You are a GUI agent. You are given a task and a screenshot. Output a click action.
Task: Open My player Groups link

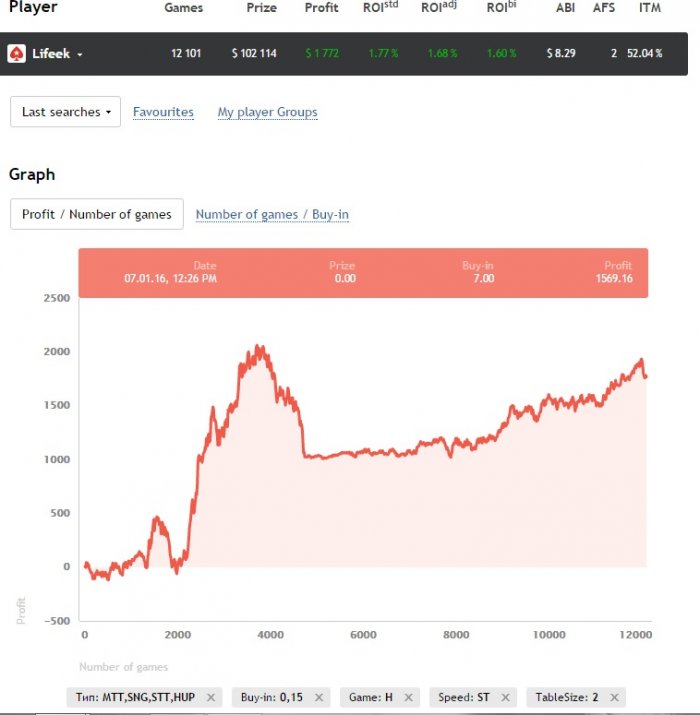(267, 112)
